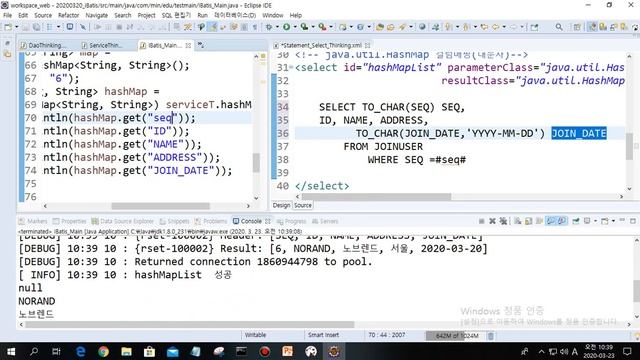This screenshot has width=640, height=360.
Task: Open PowerPoint from the taskbar
Action: point(287,351)
